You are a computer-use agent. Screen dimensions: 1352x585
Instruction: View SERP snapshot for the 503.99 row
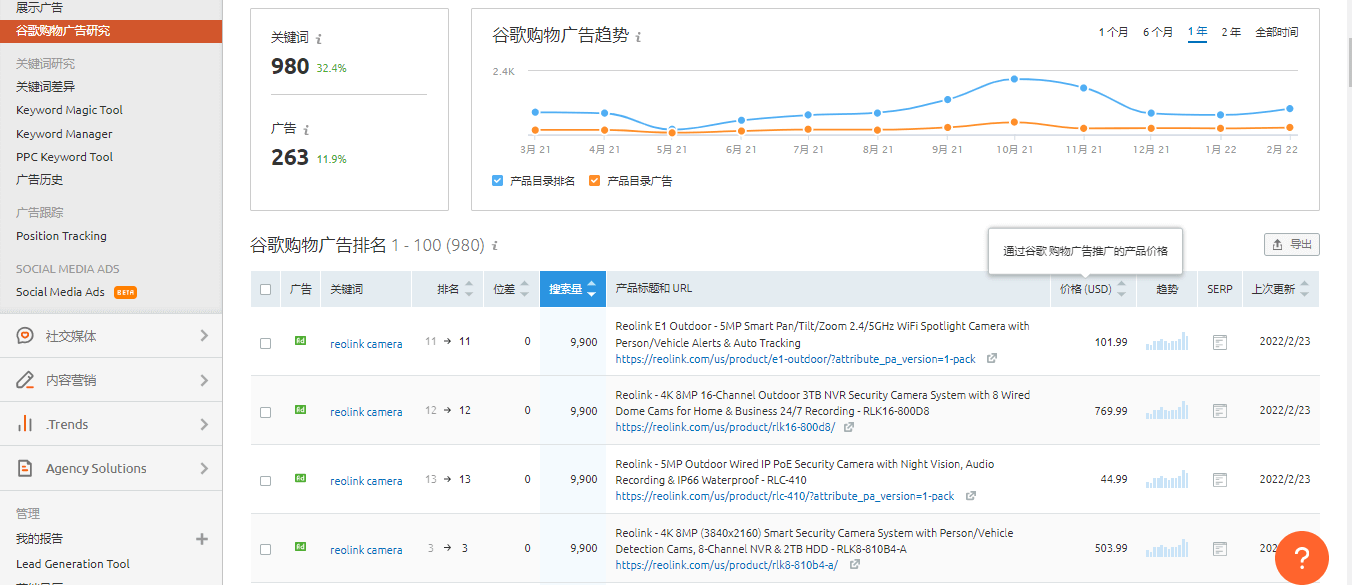coord(1219,549)
